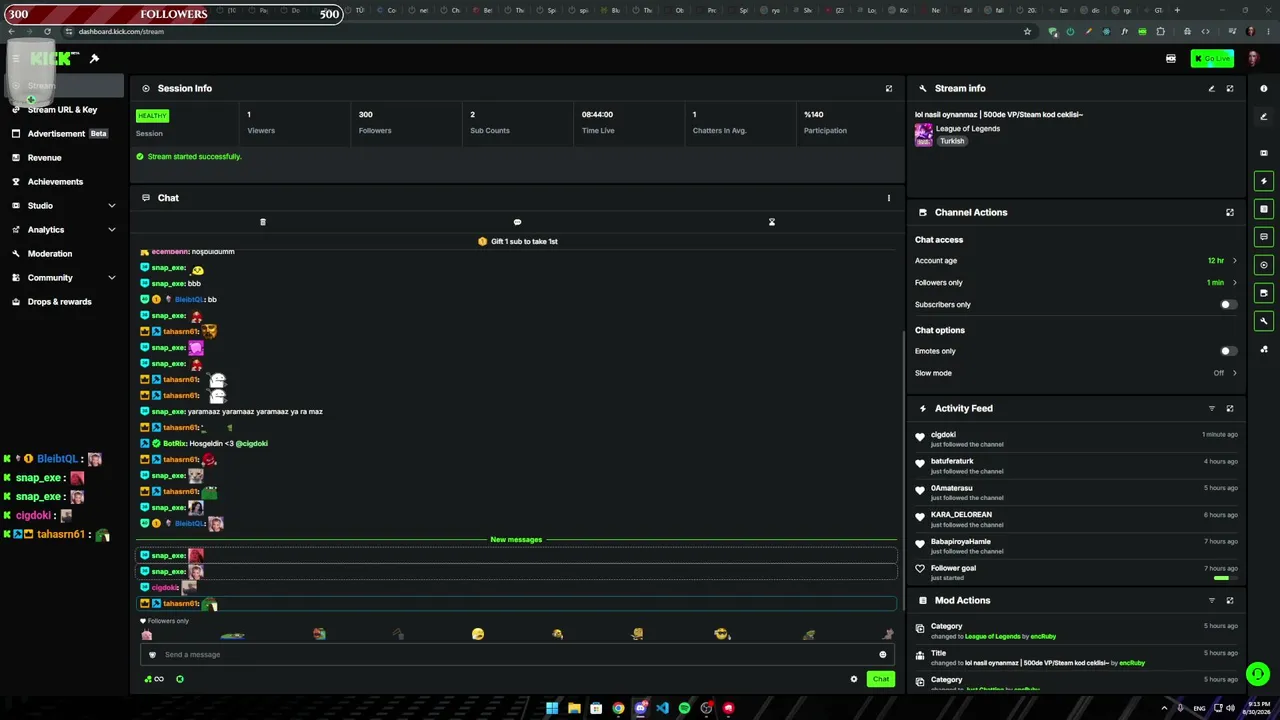Image resolution: width=1280 pixels, height=720 pixels.
Task: Bookmark this page with the star icon
Action: 1027,31
